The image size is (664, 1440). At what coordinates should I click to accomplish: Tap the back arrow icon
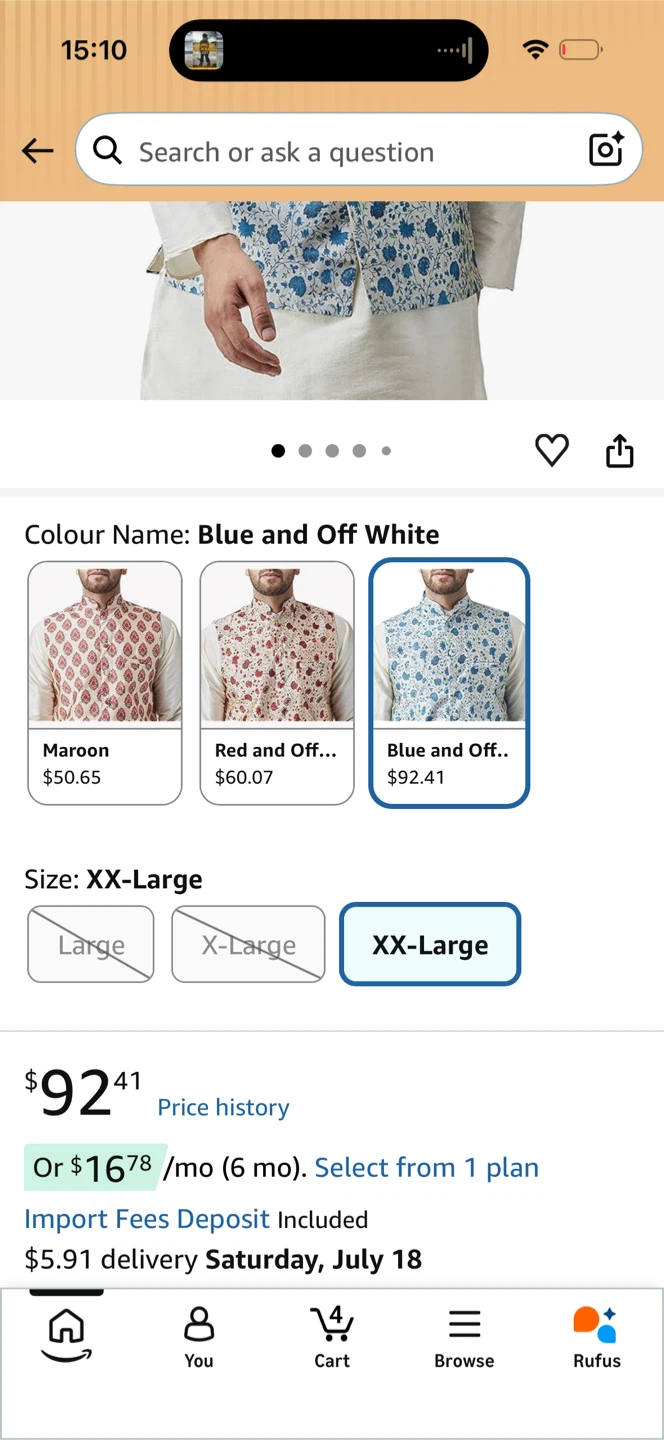coord(38,151)
